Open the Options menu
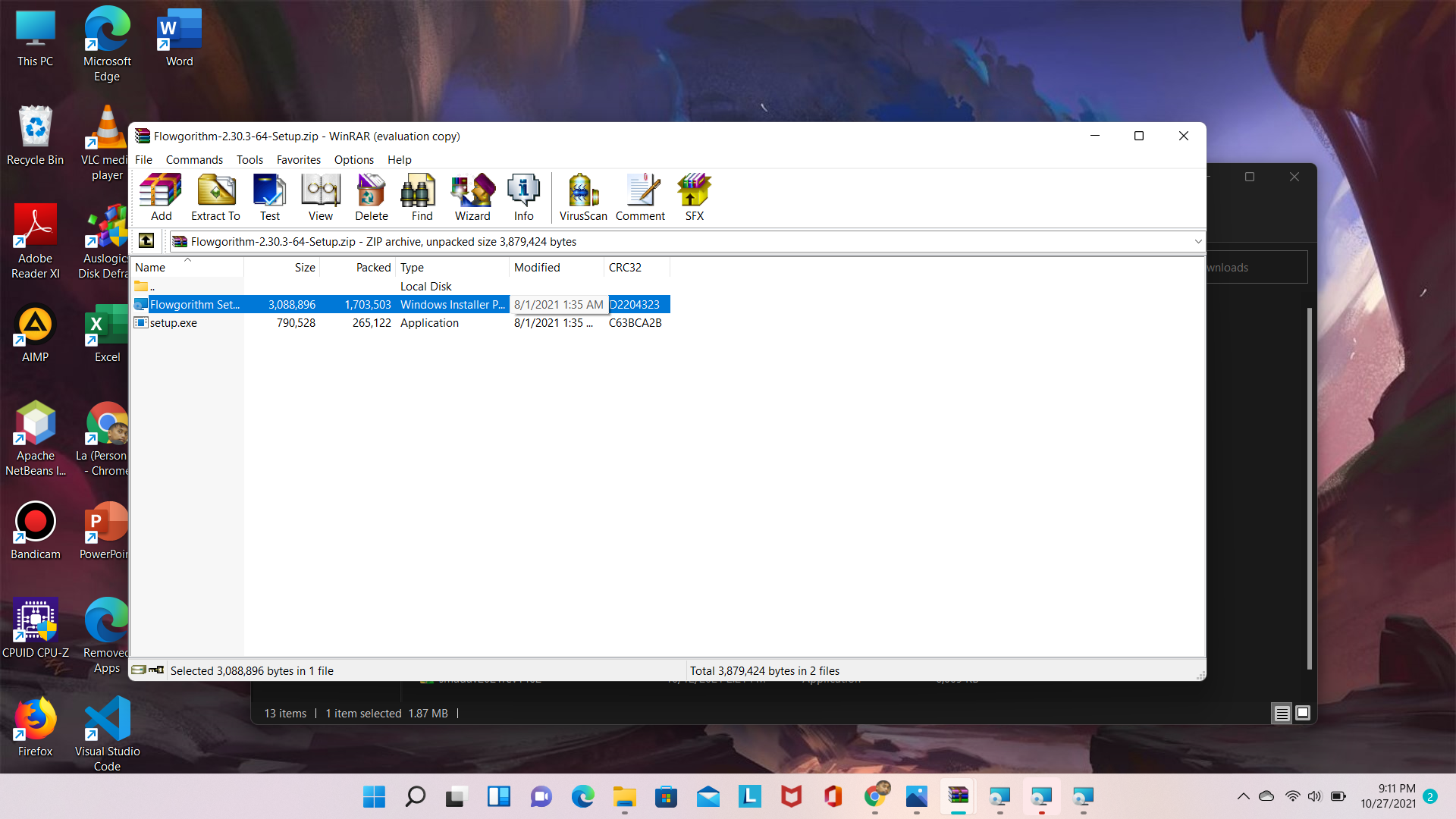Image resolution: width=1456 pixels, height=819 pixels. click(353, 160)
